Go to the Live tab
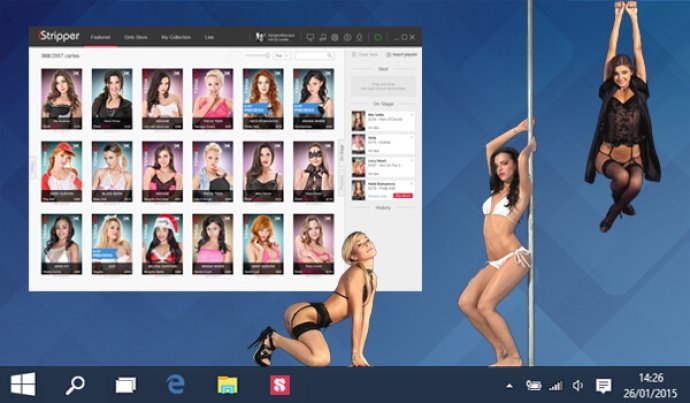This screenshot has height=403, width=690. tap(209, 37)
